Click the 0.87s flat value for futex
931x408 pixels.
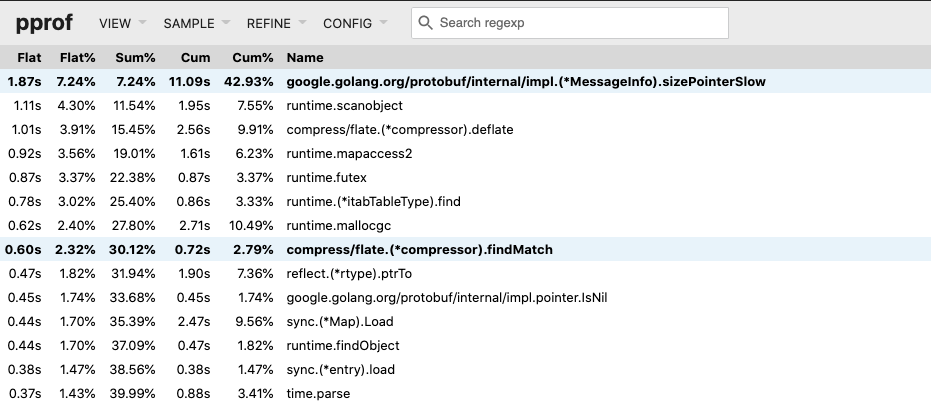coord(25,178)
